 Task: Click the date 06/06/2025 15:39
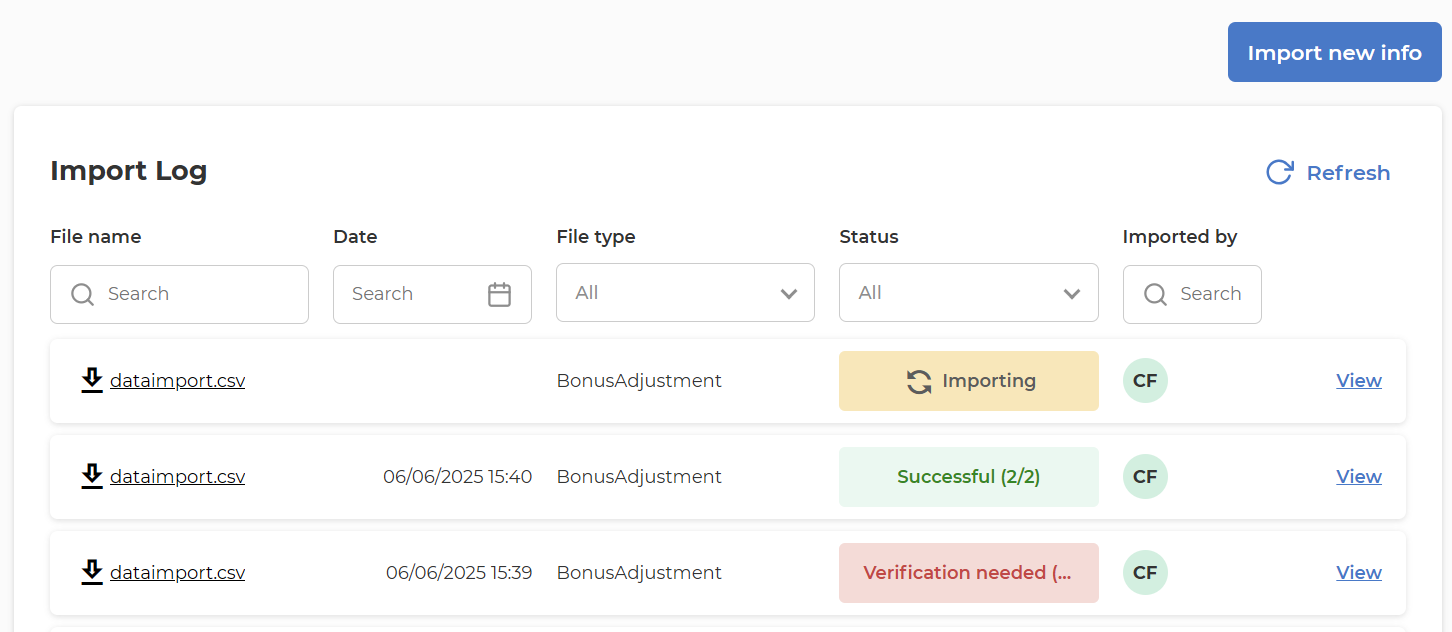point(459,573)
